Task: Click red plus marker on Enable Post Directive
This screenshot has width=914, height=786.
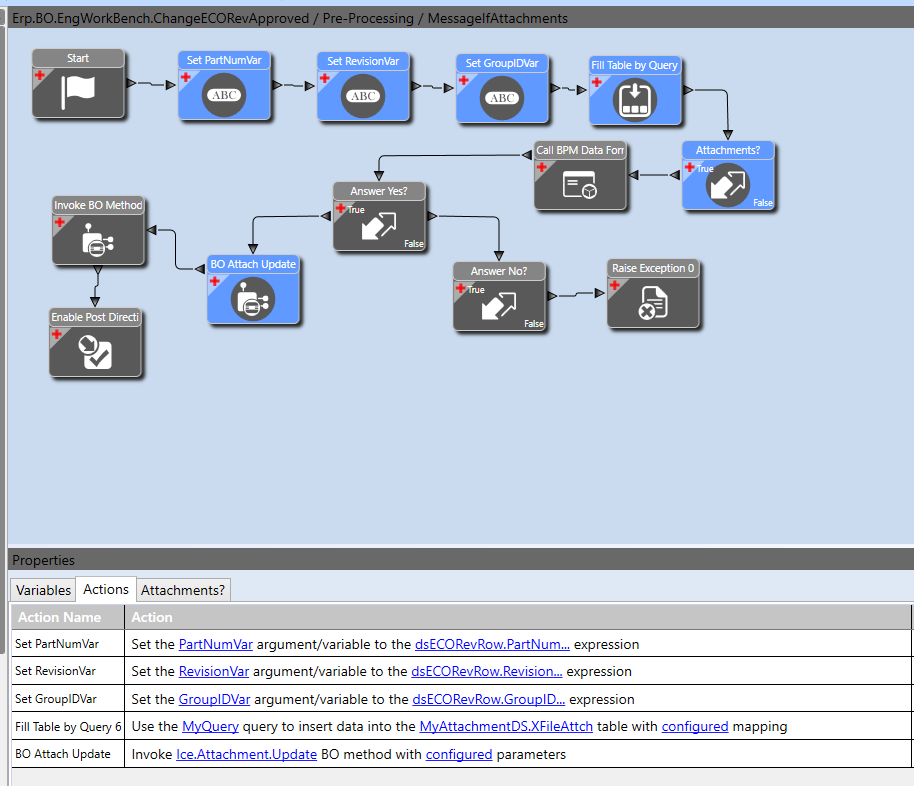Action: click(57, 334)
